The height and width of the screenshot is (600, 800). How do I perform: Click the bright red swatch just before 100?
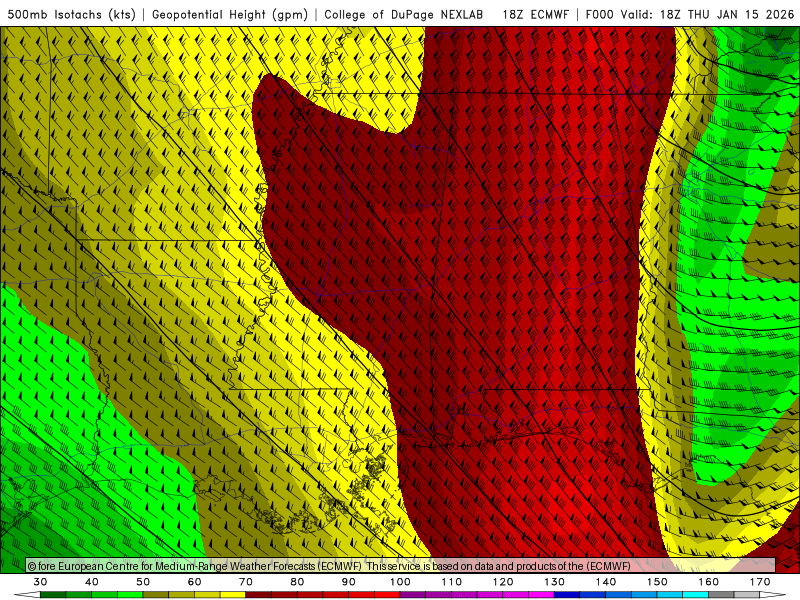pos(387,595)
